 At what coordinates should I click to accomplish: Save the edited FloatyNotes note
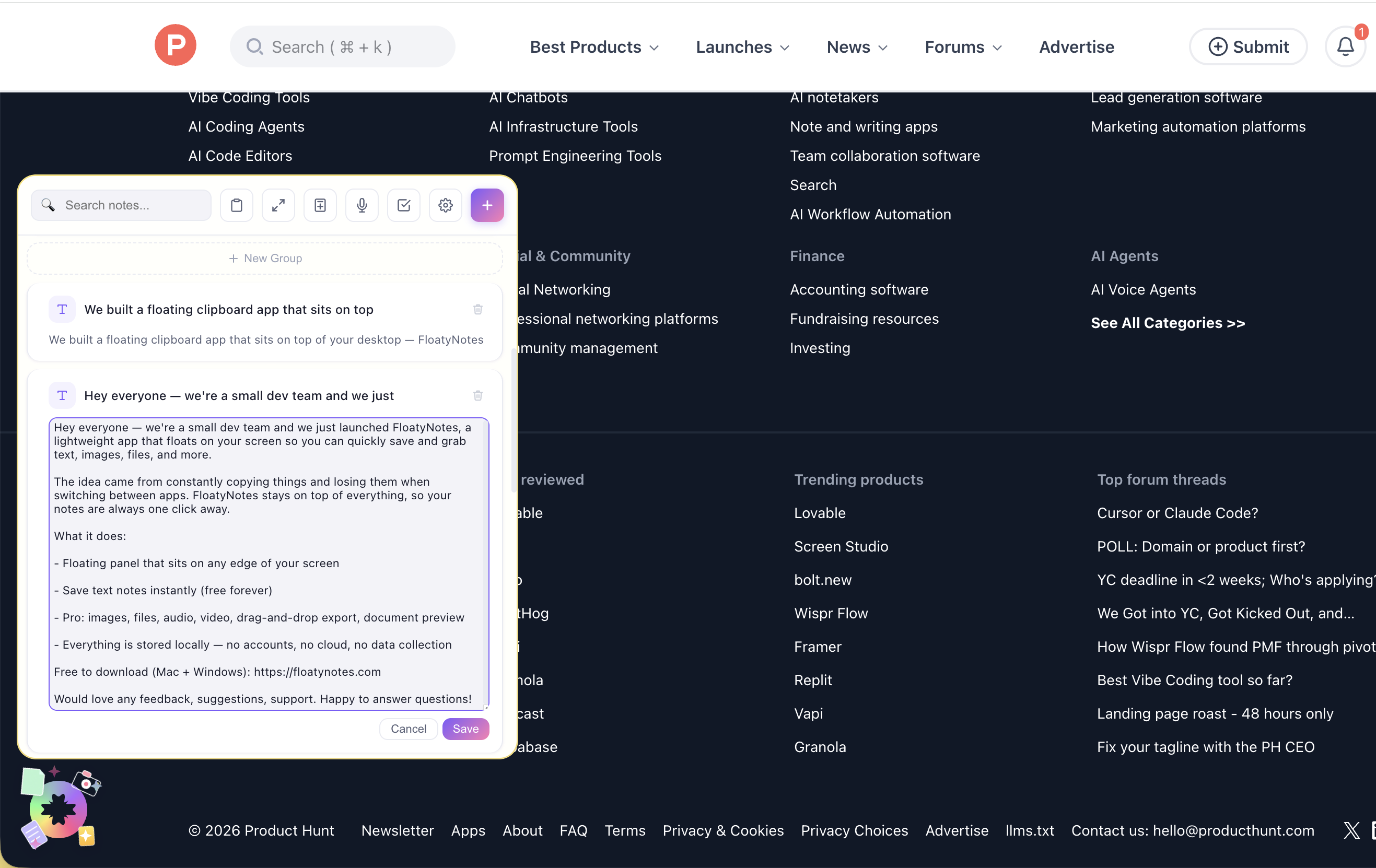465,729
